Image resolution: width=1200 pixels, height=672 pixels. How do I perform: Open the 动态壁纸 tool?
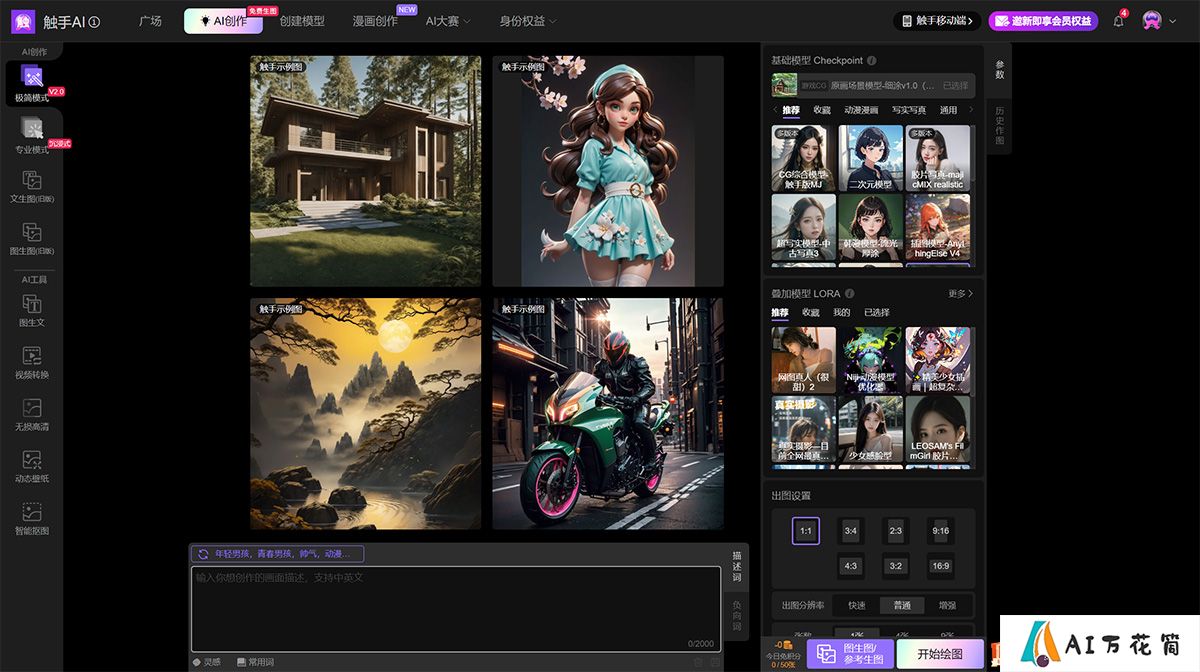click(32, 466)
